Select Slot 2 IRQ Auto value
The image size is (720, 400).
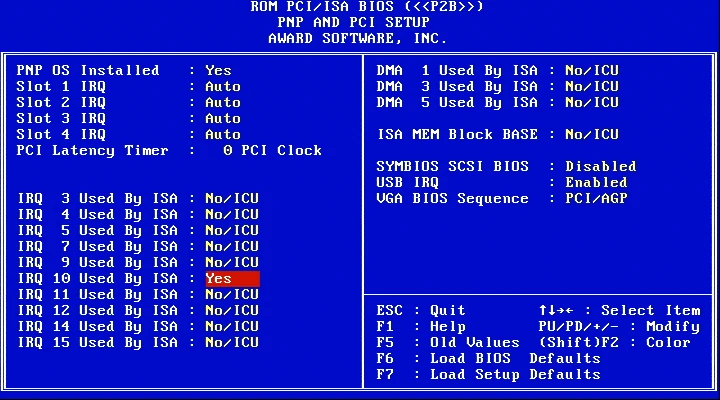point(223,102)
